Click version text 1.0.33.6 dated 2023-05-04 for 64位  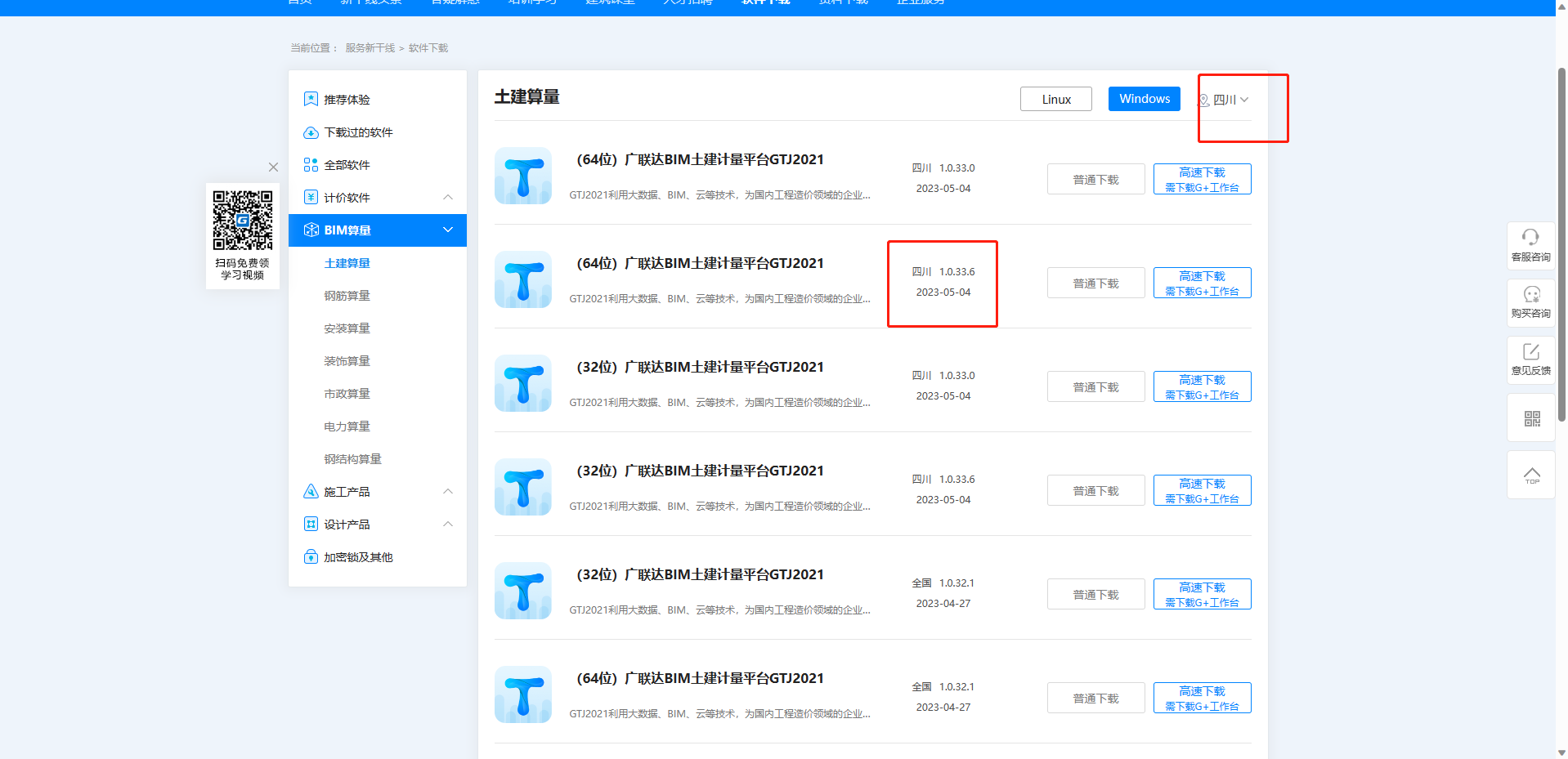[x=956, y=271]
